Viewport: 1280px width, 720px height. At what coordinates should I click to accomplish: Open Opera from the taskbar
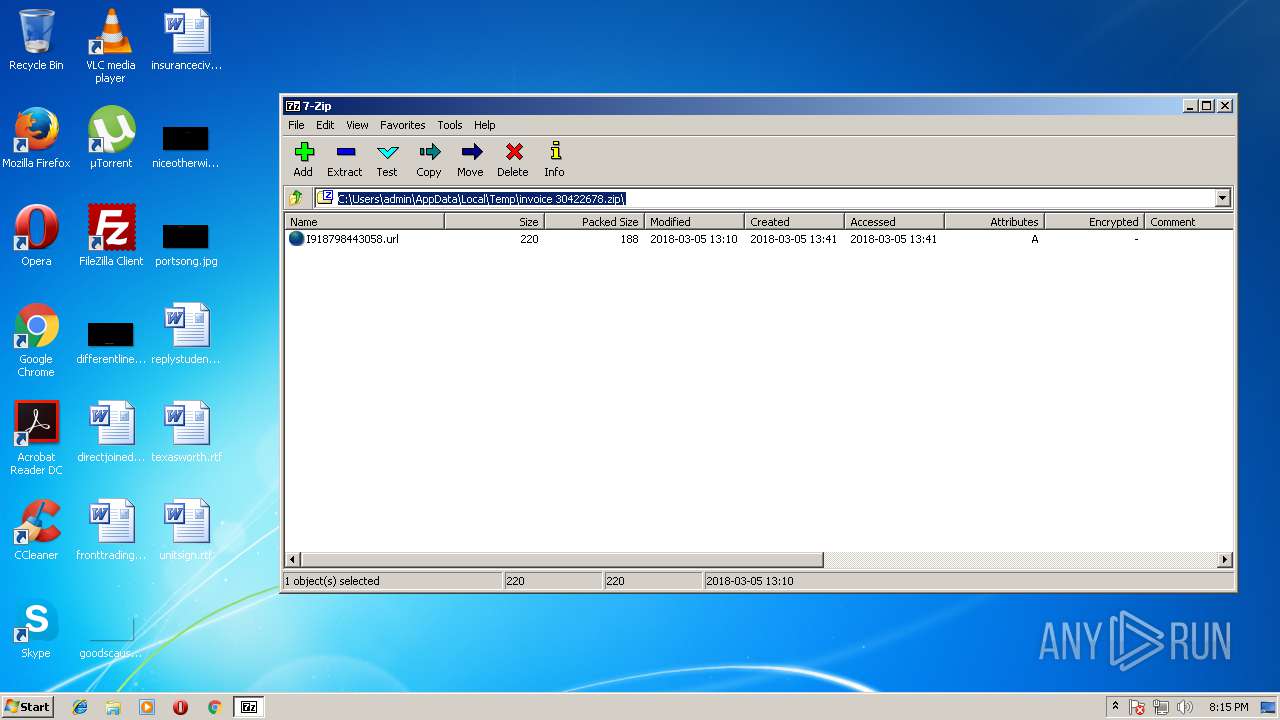pos(180,707)
